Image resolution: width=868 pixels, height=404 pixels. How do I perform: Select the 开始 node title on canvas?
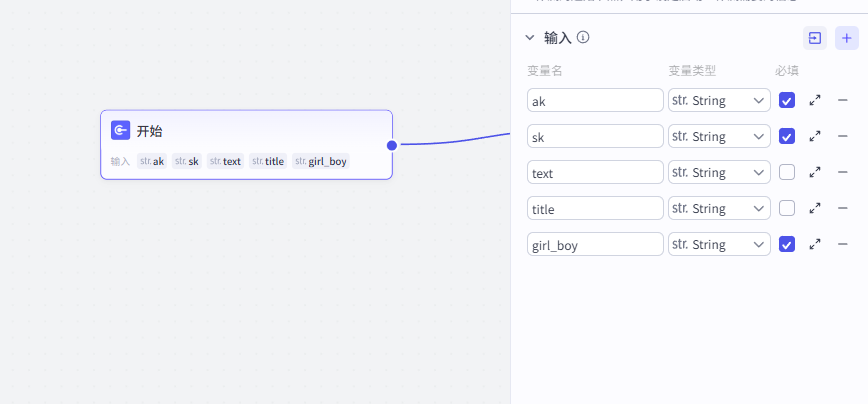pos(150,131)
